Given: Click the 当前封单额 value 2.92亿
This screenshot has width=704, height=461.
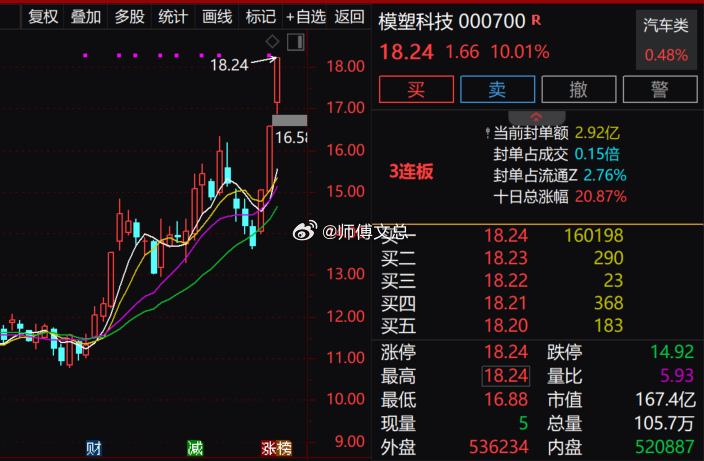Looking at the screenshot, I should click(x=597, y=133).
